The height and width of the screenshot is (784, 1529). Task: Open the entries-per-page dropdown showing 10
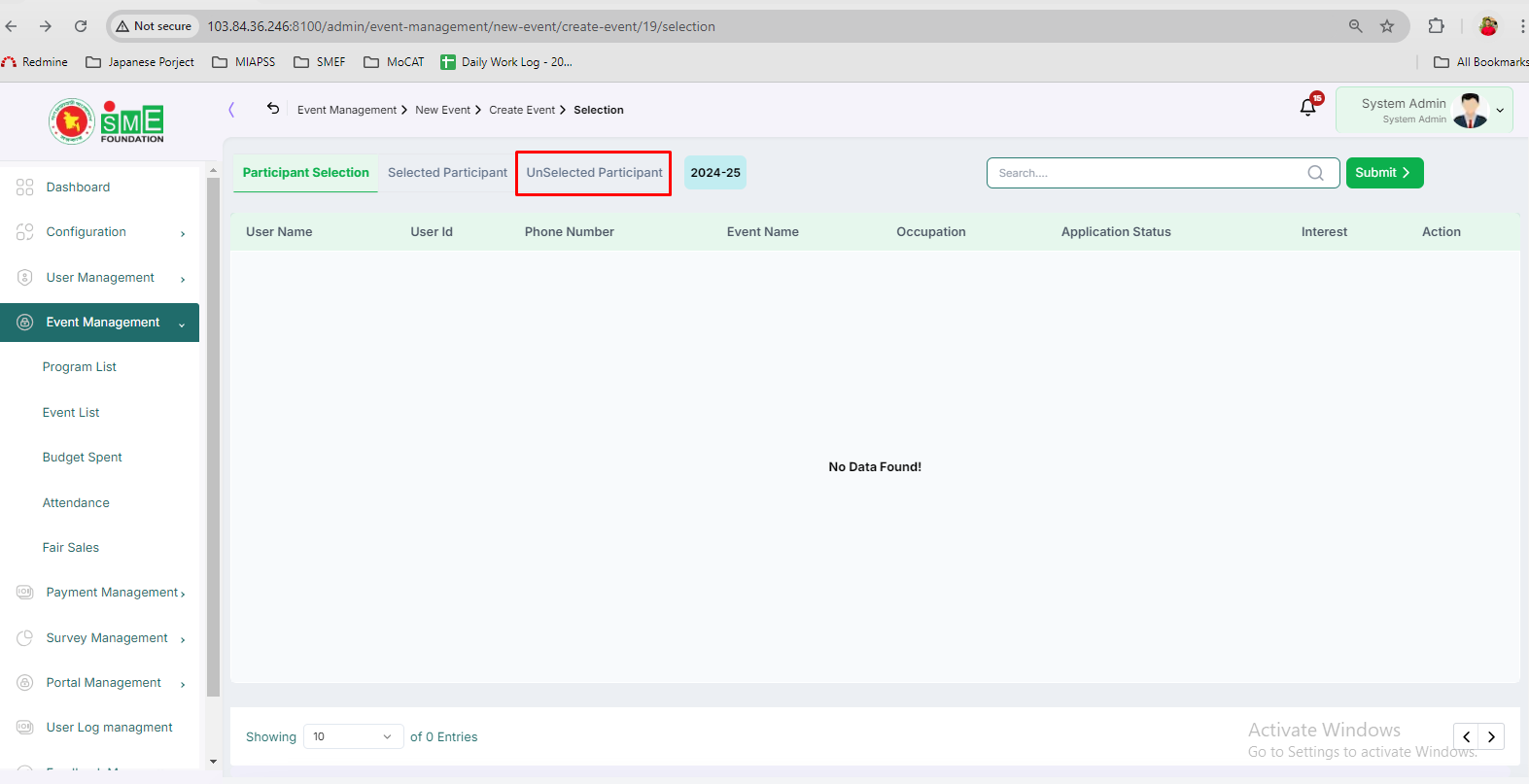point(354,736)
